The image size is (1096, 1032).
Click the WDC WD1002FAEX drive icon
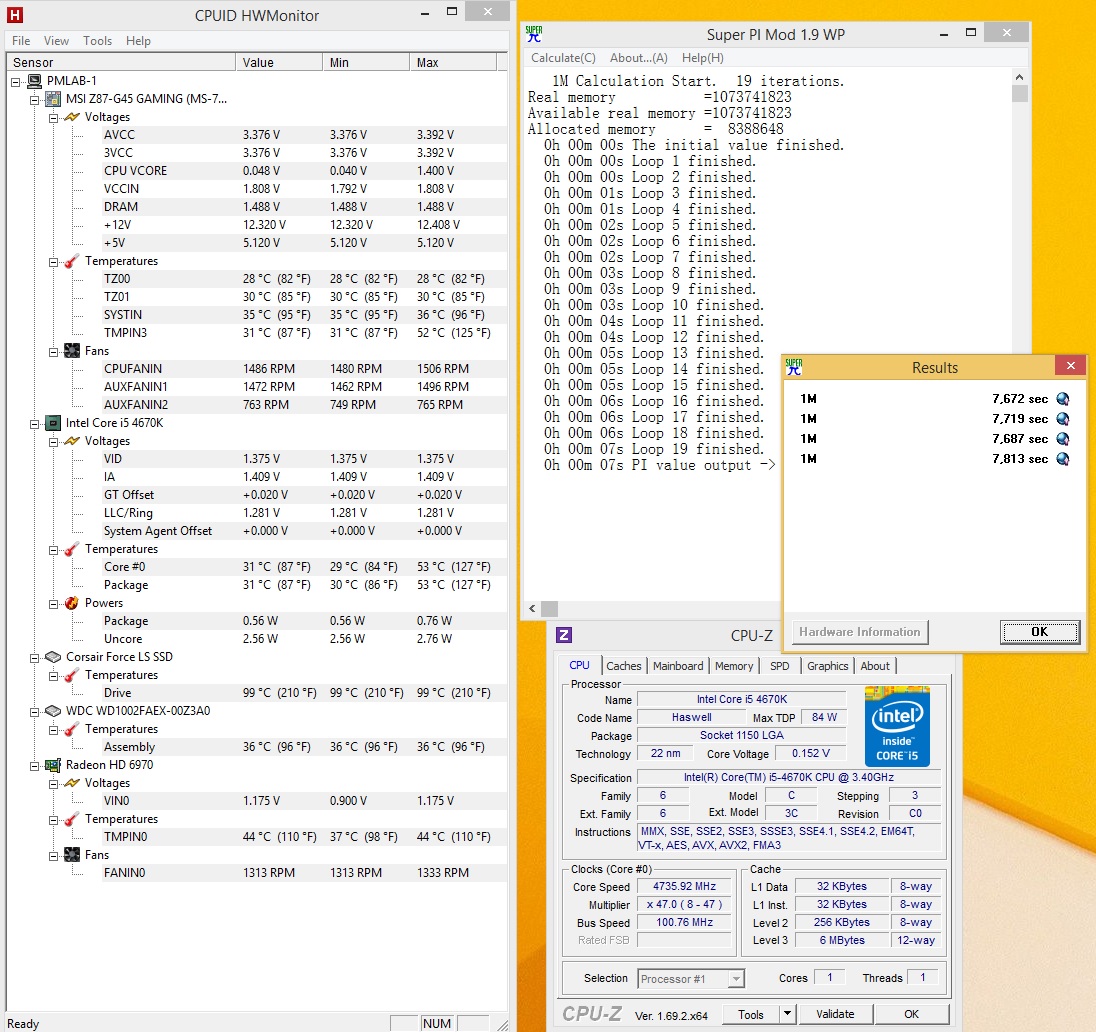[x=53, y=710]
